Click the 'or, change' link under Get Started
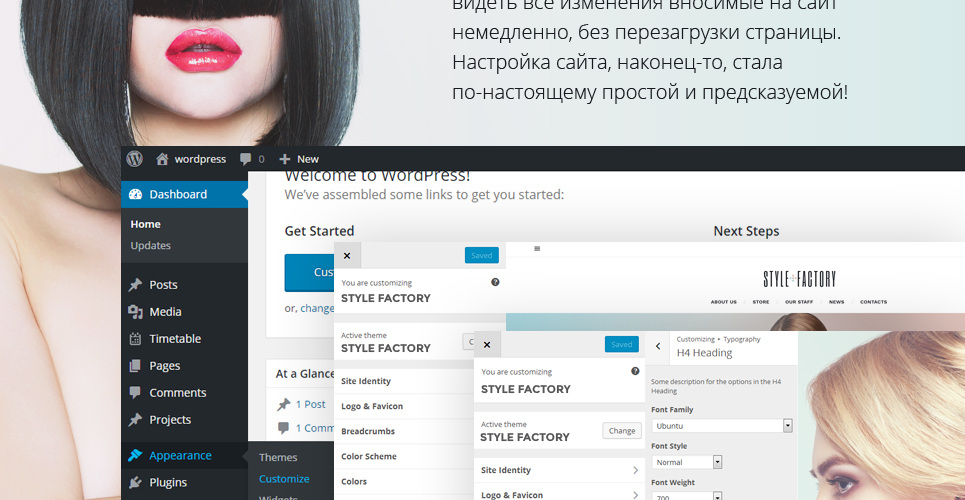The width and height of the screenshot is (965, 500). (x=309, y=308)
